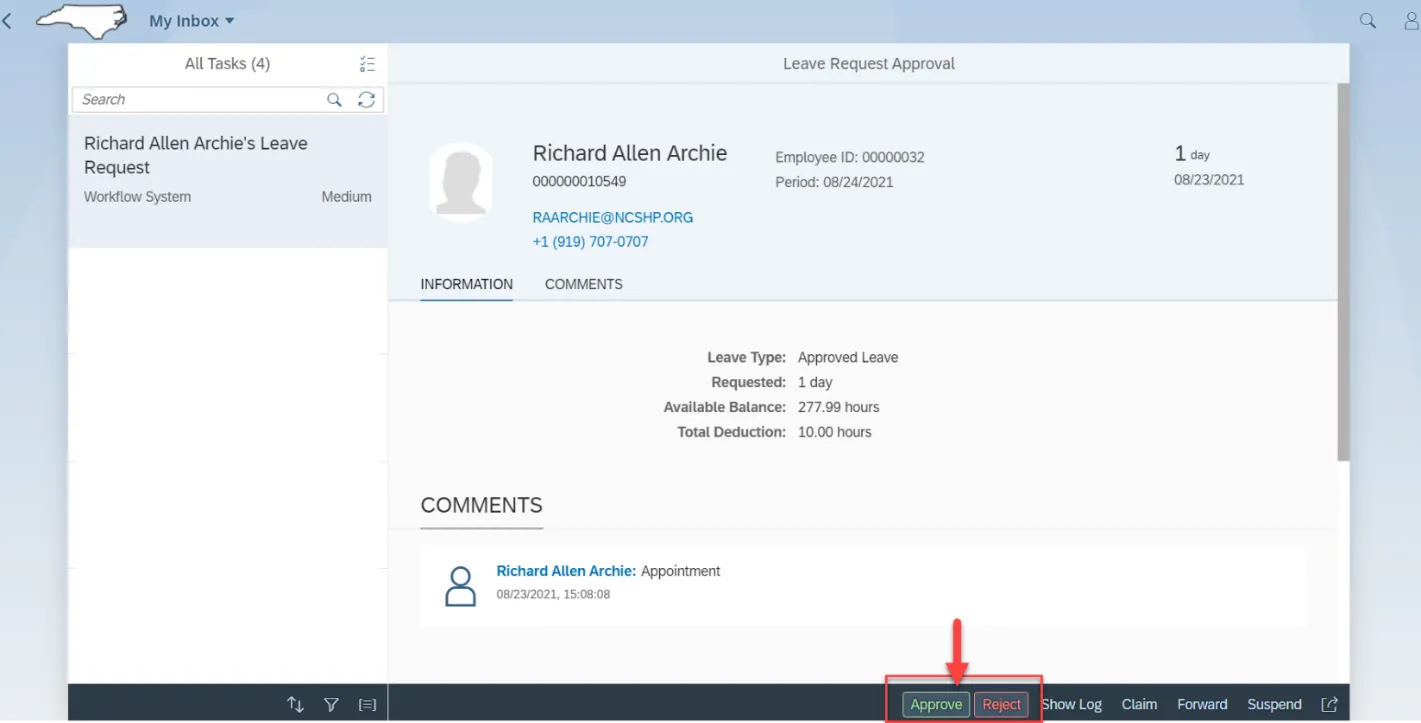Suspend the leave request task
Viewport: 1421px width, 723px height.
pos(1274,704)
